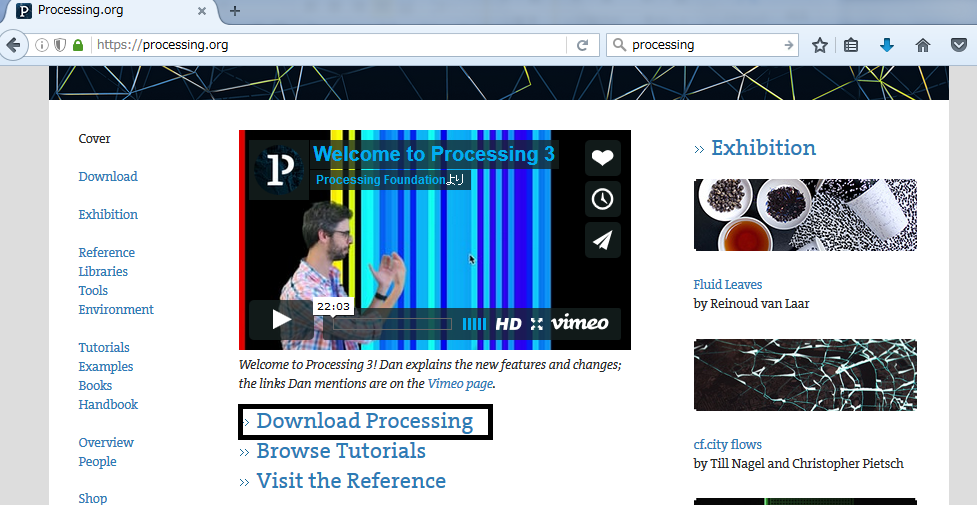Viewport: 977px width, 505px height.
Task: Open the downloads arrow icon
Action: pyautogui.click(x=887, y=45)
